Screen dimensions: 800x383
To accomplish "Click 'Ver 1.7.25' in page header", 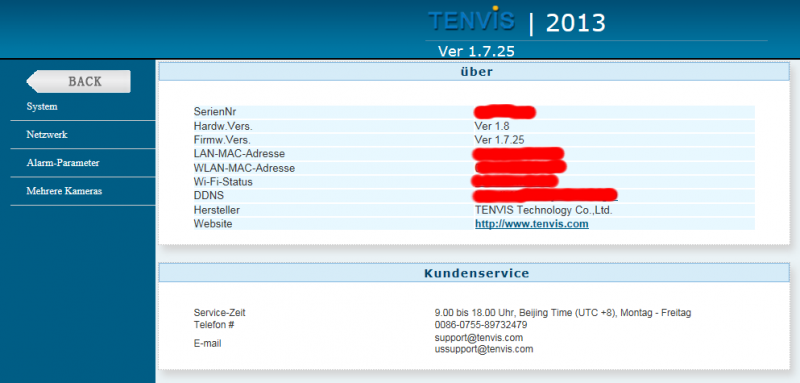I will (x=476, y=51).
